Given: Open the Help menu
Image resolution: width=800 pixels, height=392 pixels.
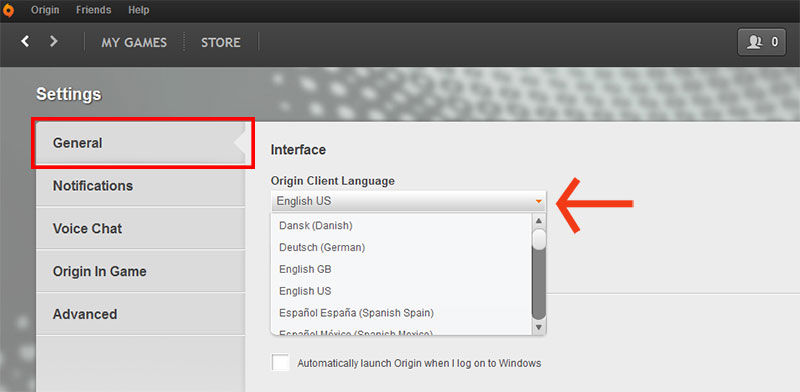Looking at the screenshot, I should tap(138, 10).
